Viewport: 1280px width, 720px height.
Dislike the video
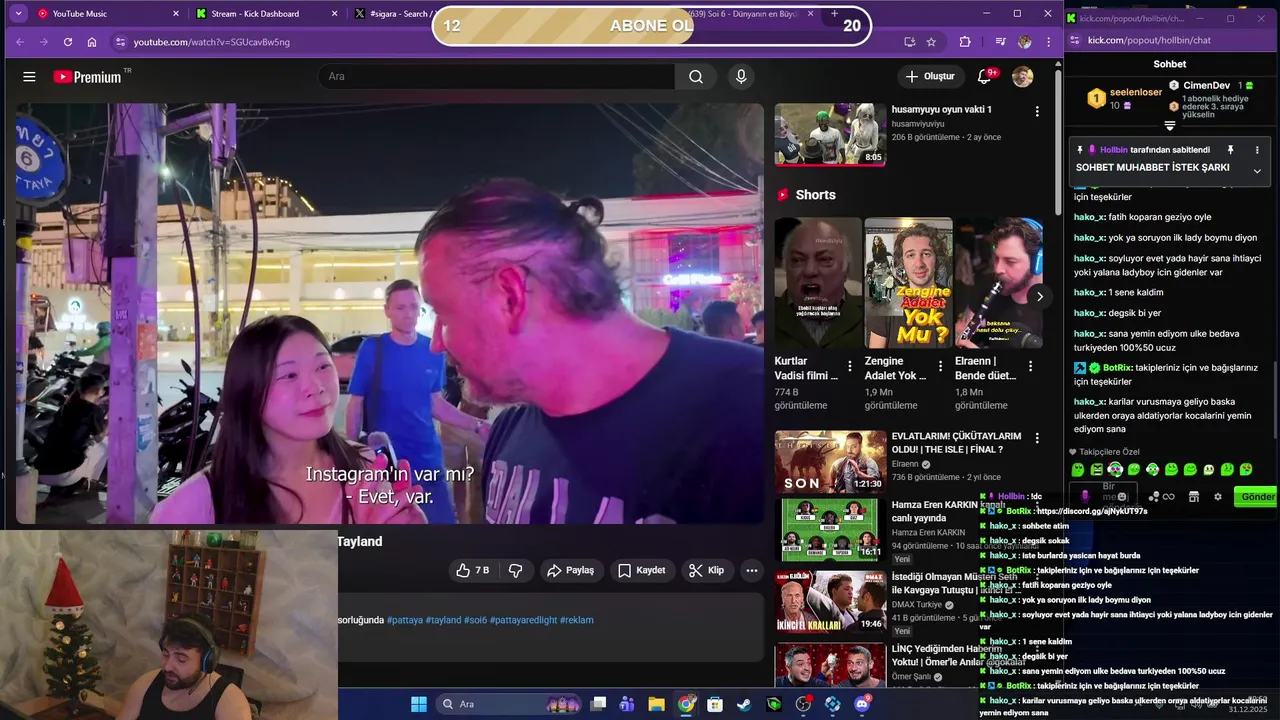(x=516, y=570)
